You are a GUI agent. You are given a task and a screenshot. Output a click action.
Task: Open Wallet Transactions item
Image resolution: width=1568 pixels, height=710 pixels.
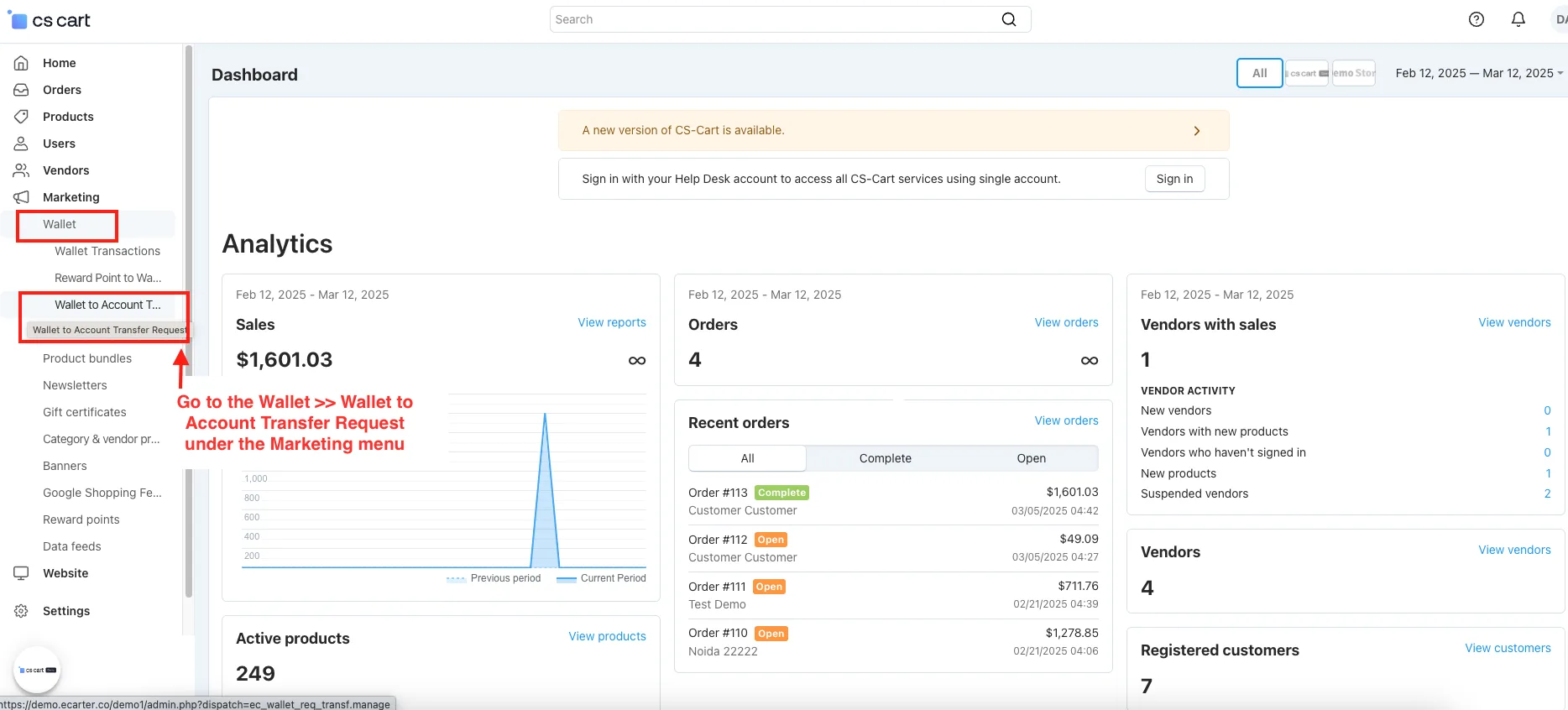(x=107, y=251)
